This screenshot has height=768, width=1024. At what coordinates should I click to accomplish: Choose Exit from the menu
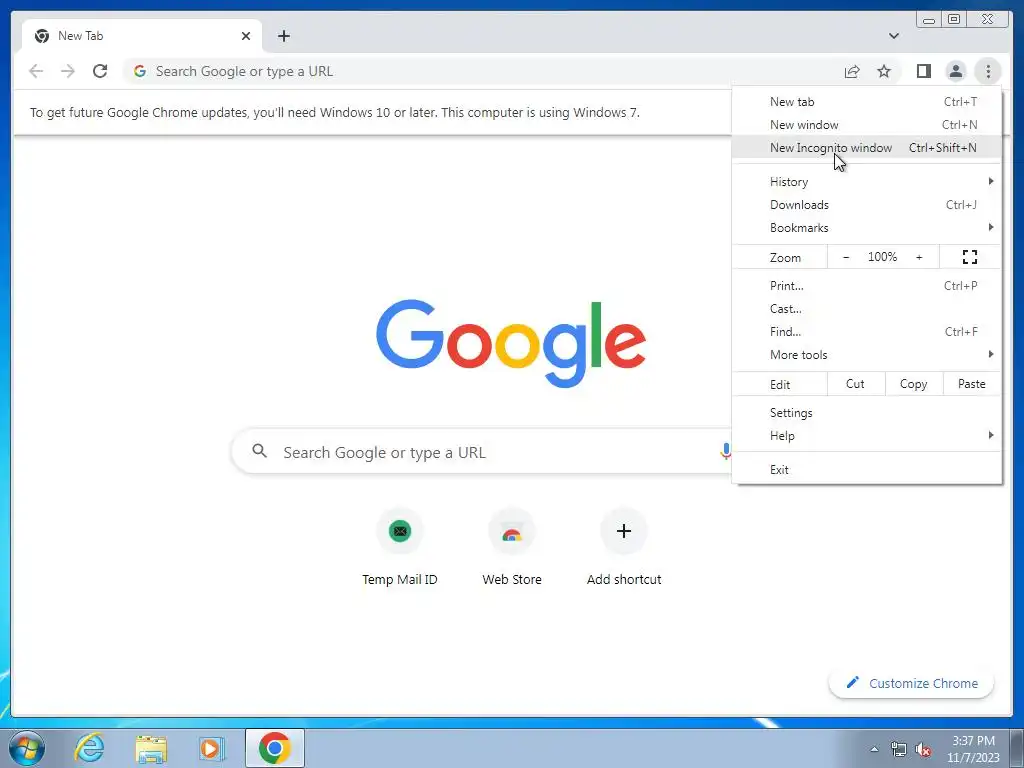coord(867,470)
